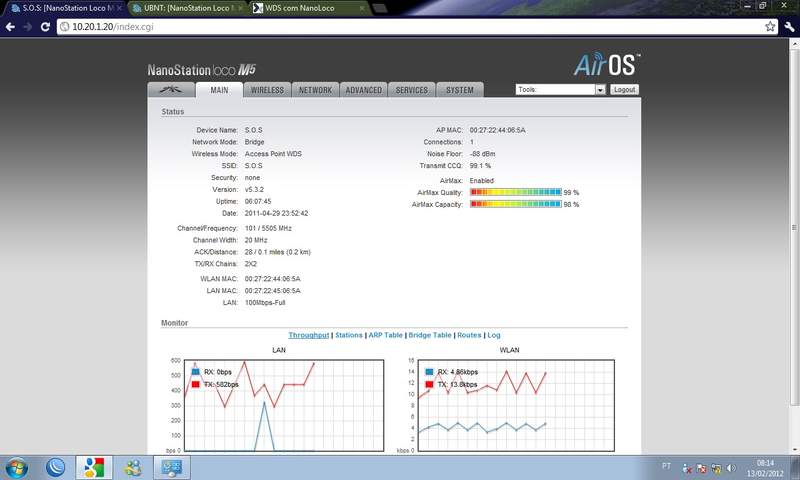Click the AirOS logo
Screen dimensions: 800x480
click(607, 65)
